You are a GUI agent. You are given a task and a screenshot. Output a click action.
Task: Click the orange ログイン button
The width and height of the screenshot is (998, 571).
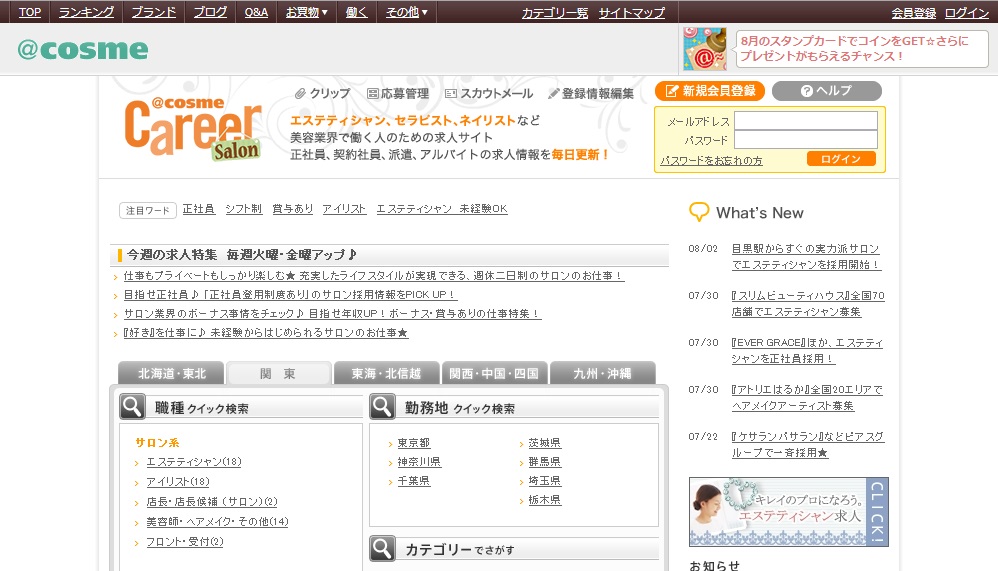(841, 159)
